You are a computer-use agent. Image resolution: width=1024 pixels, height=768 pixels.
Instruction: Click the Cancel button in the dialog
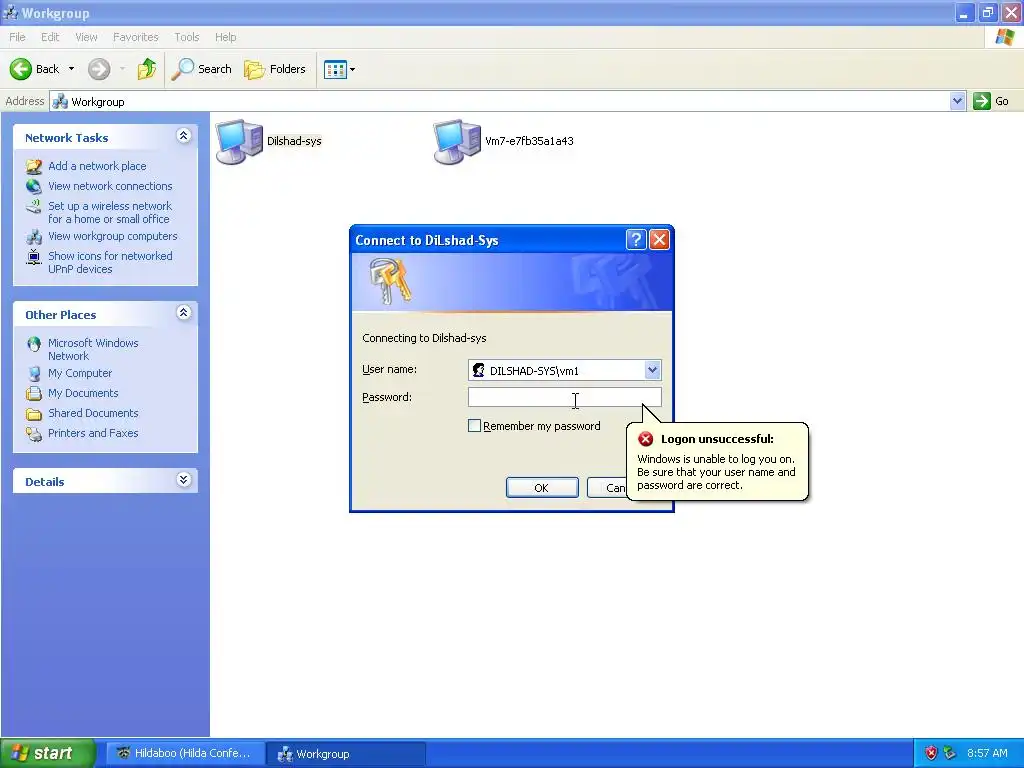607,488
